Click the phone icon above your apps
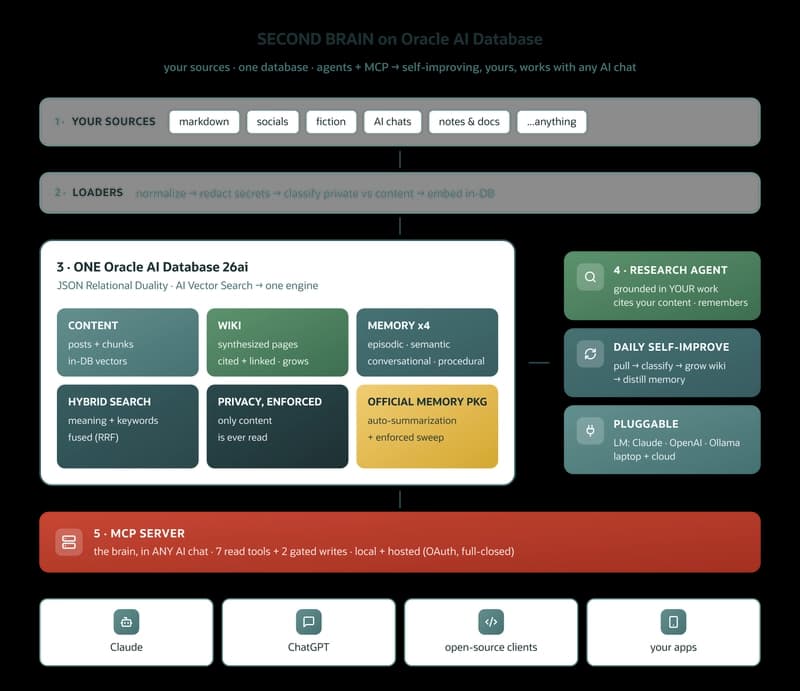This screenshot has height=691, width=800. [673, 622]
